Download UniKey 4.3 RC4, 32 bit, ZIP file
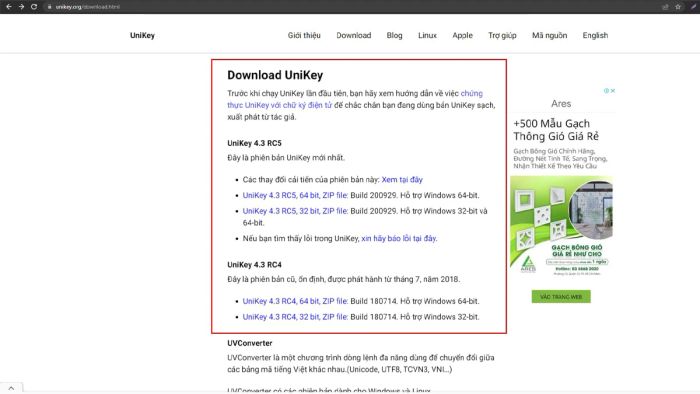Image resolution: width=700 pixels, height=394 pixels. click(295, 317)
